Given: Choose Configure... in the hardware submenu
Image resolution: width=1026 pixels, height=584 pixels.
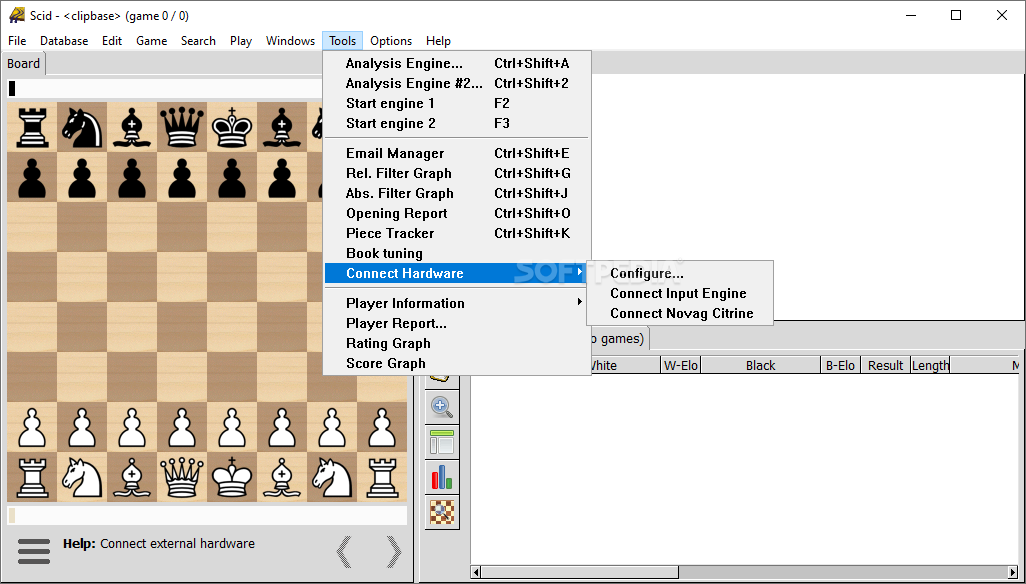Looking at the screenshot, I should 680,273.
